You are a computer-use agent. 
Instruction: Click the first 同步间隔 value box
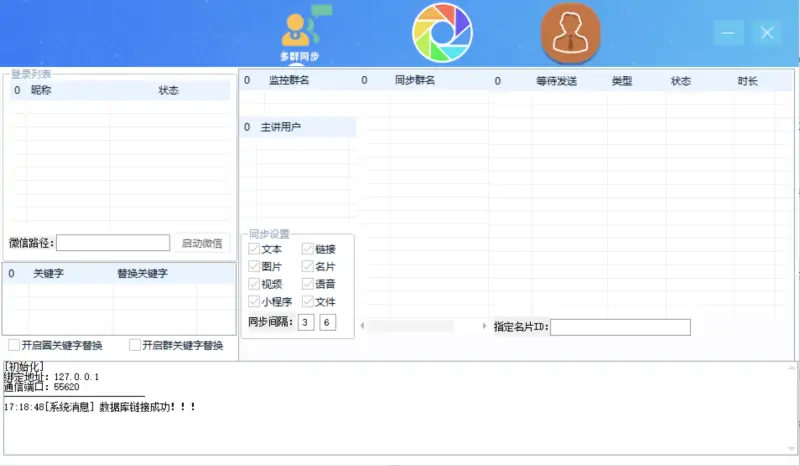[x=306, y=322]
